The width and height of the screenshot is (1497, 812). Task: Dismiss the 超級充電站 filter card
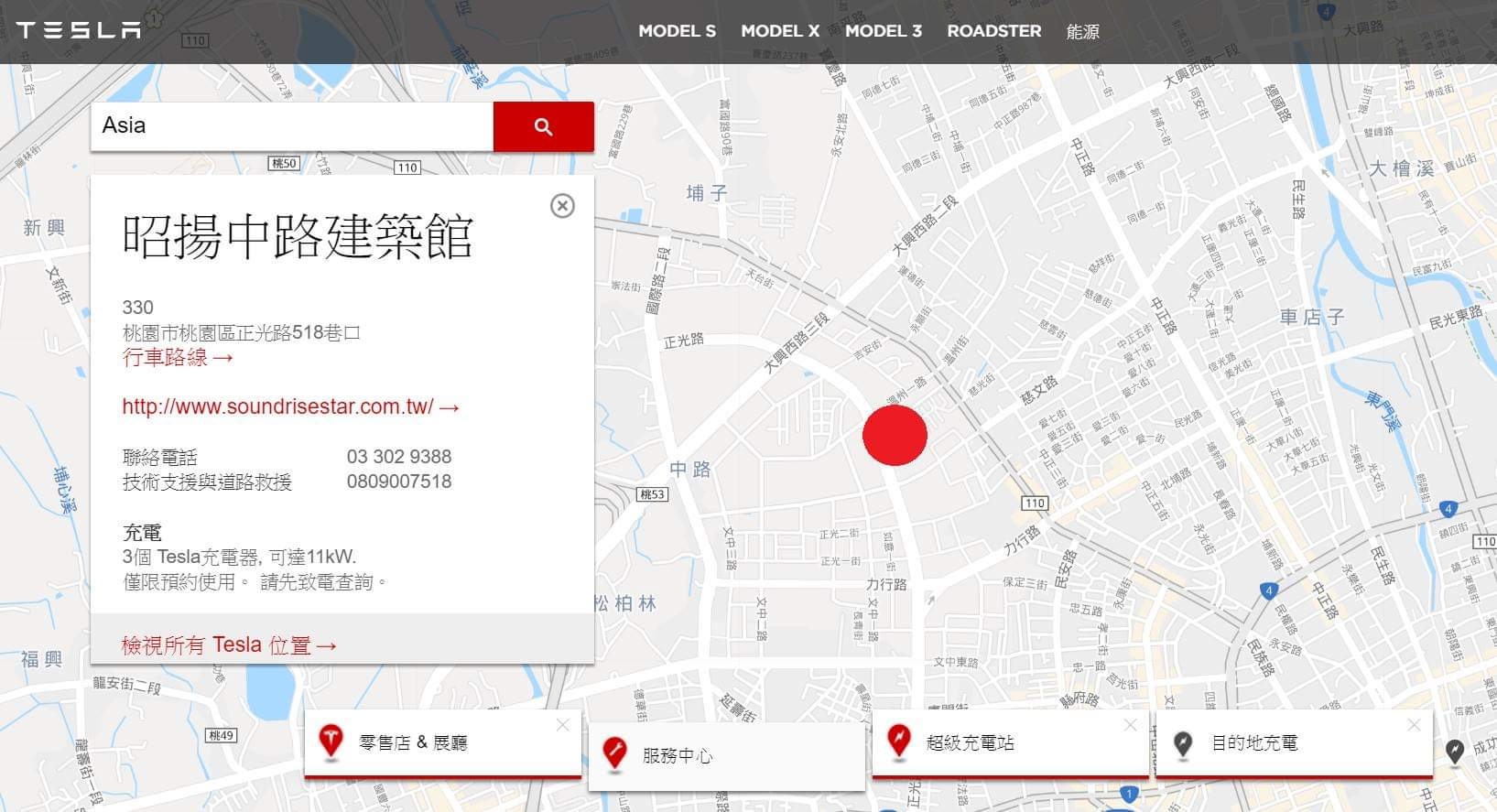[1130, 725]
